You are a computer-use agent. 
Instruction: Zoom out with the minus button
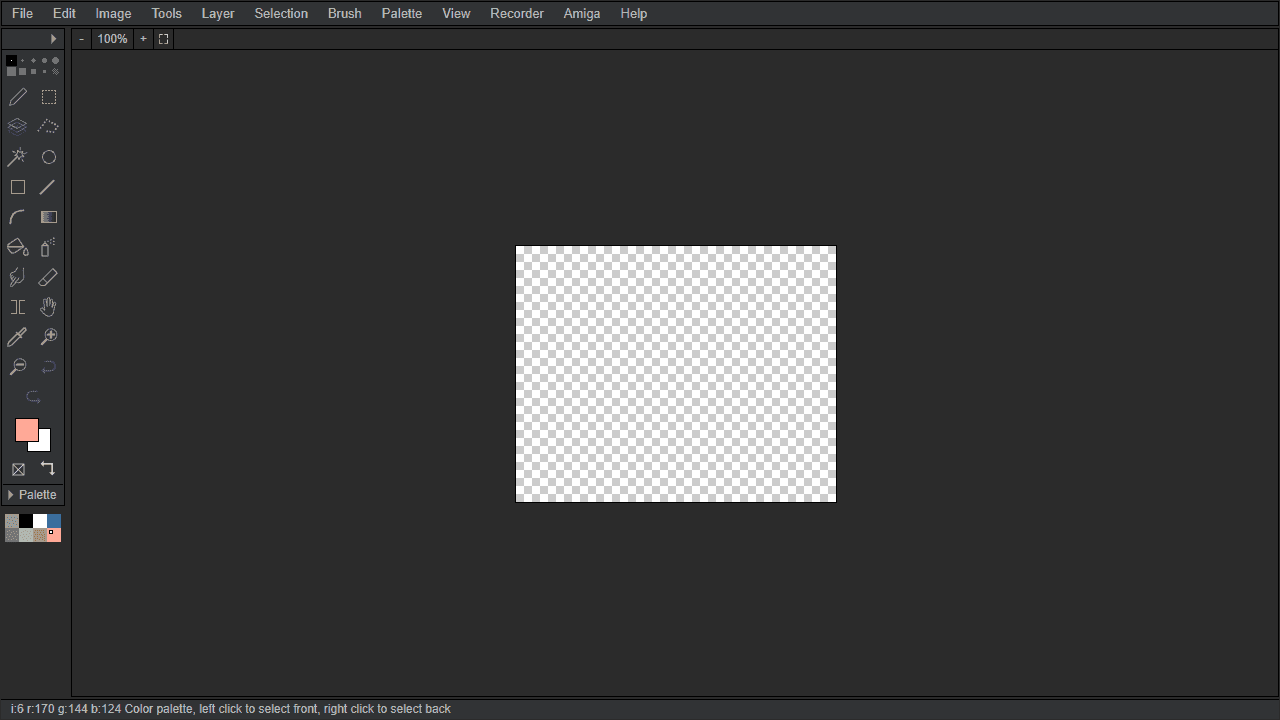(x=82, y=39)
